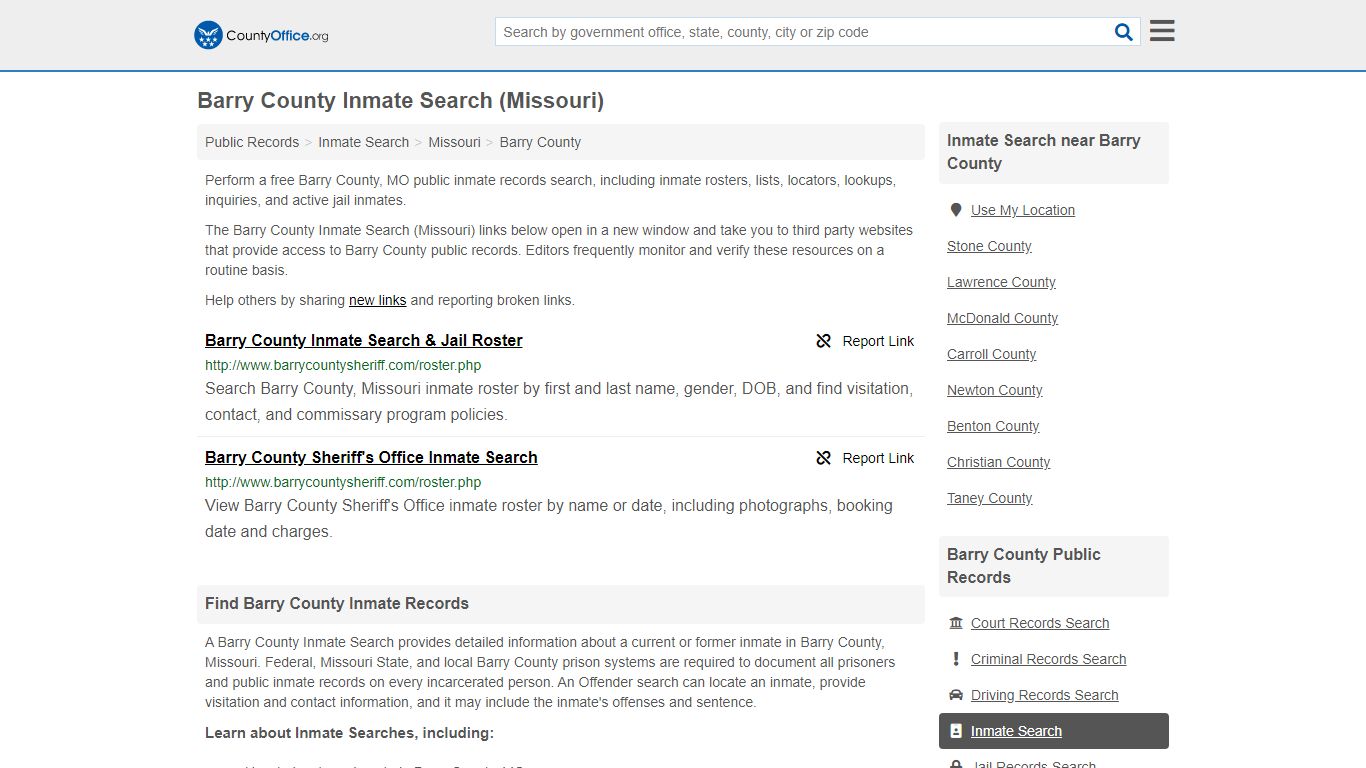Click Use My Location link
Image resolution: width=1366 pixels, height=768 pixels.
[1023, 210]
